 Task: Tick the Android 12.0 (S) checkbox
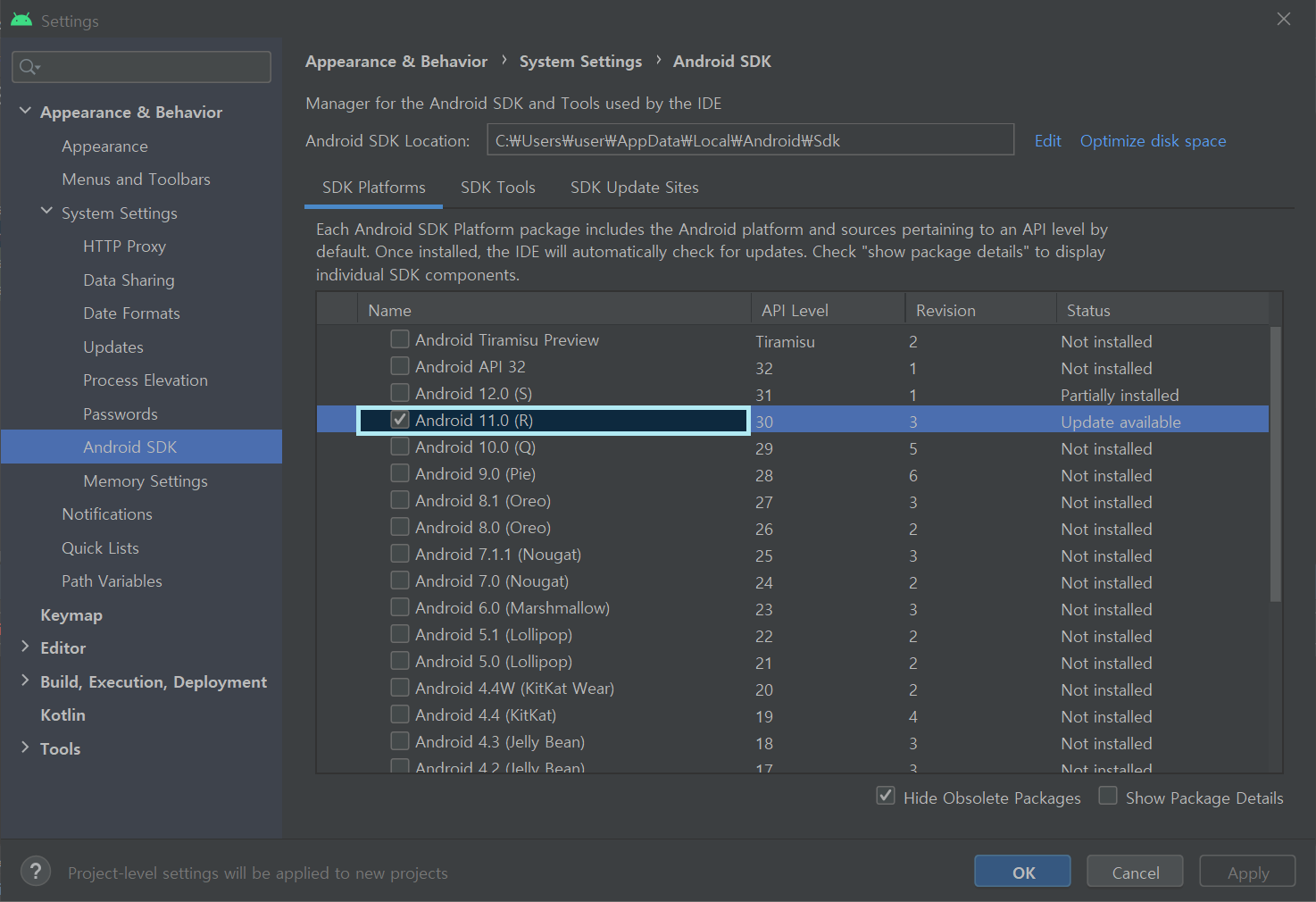click(x=400, y=393)
